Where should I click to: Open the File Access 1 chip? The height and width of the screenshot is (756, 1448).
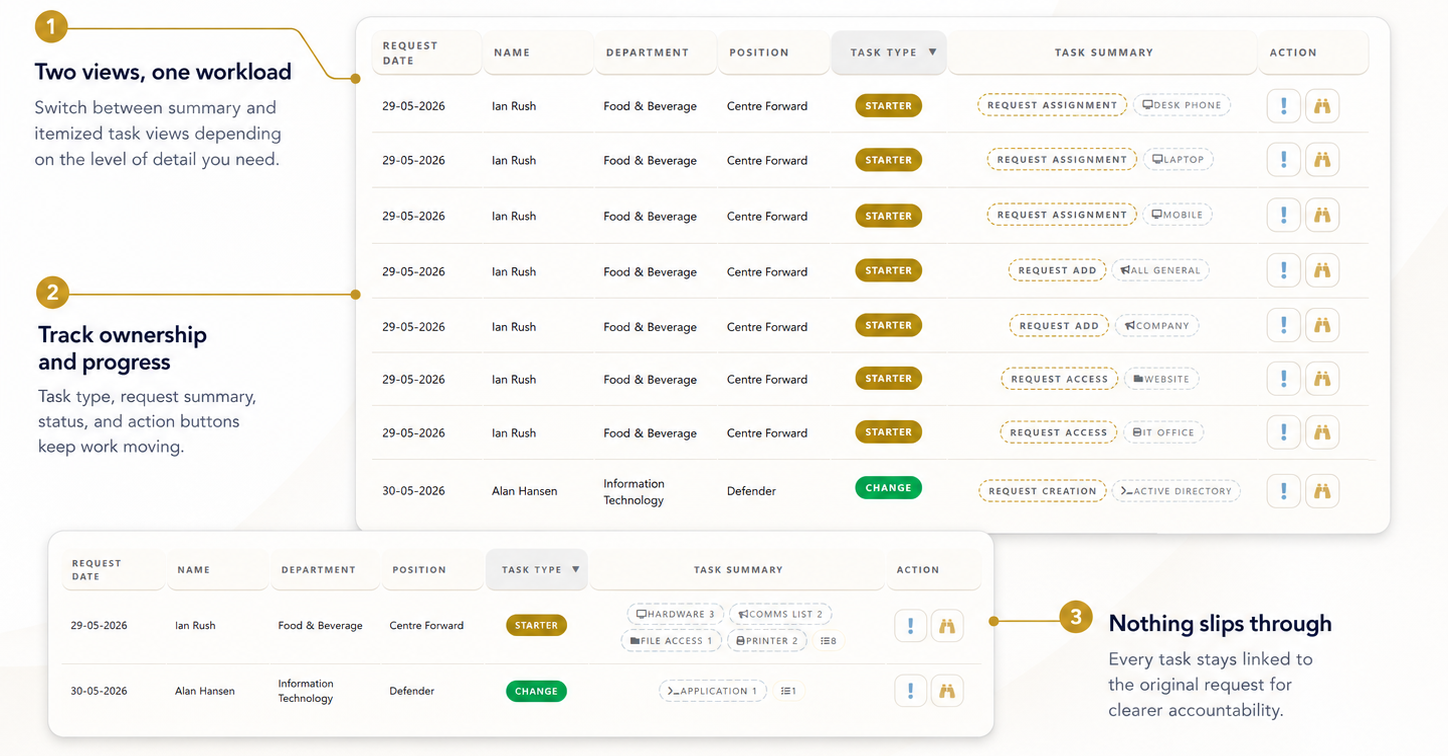(671, 641)
